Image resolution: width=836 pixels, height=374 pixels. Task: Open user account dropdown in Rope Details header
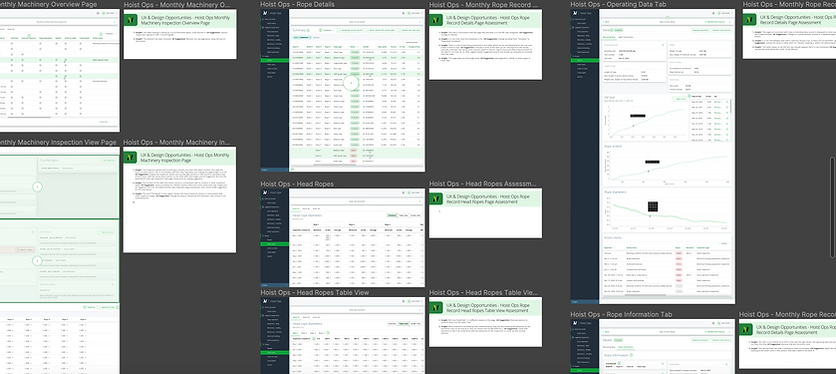pos(415,13)
